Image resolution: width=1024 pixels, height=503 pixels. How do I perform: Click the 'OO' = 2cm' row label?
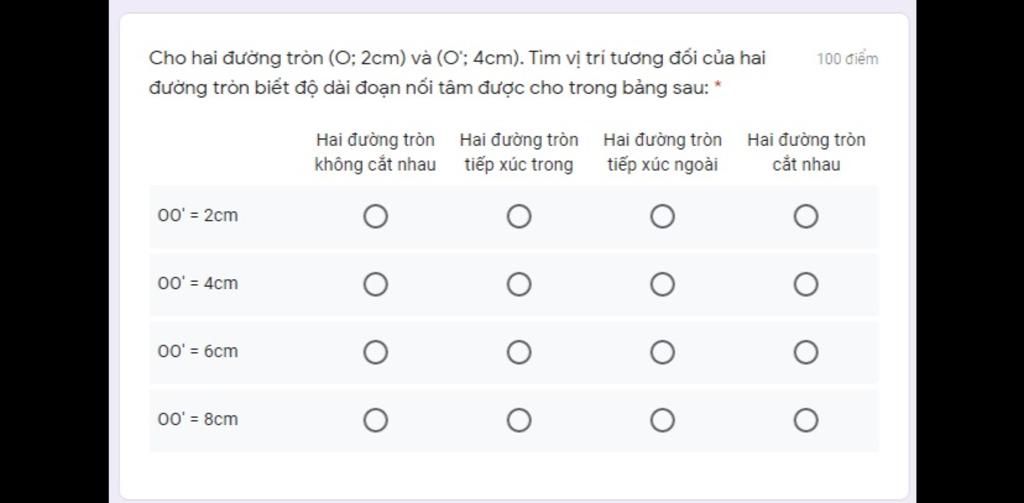[x=198, y=216]
